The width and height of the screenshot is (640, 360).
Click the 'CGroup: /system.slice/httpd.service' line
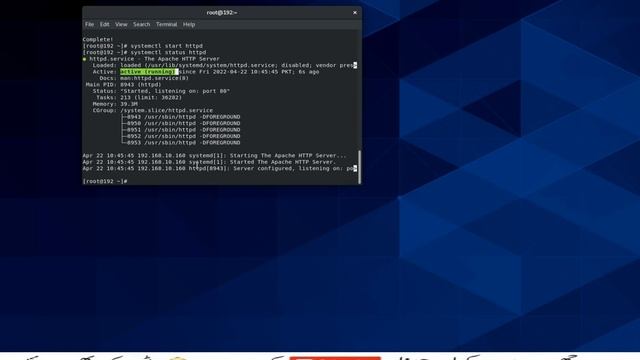[153, 111]
